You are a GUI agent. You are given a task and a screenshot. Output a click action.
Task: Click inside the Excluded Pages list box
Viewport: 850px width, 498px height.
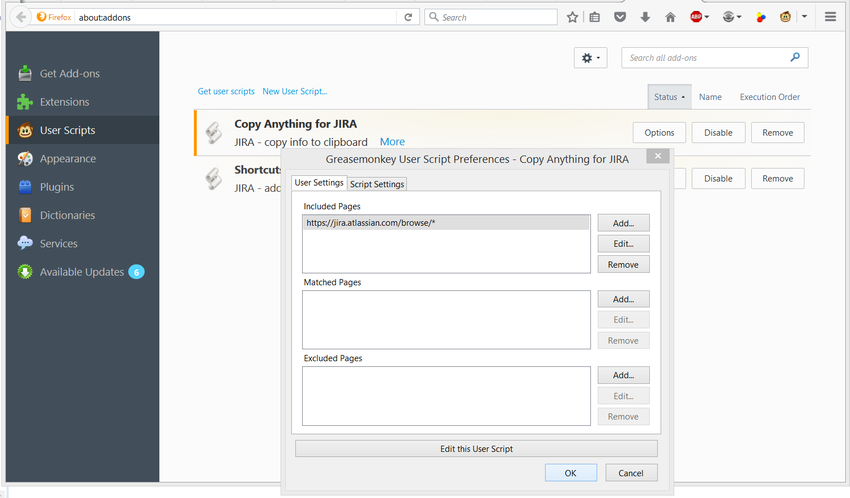coord(446,396)
